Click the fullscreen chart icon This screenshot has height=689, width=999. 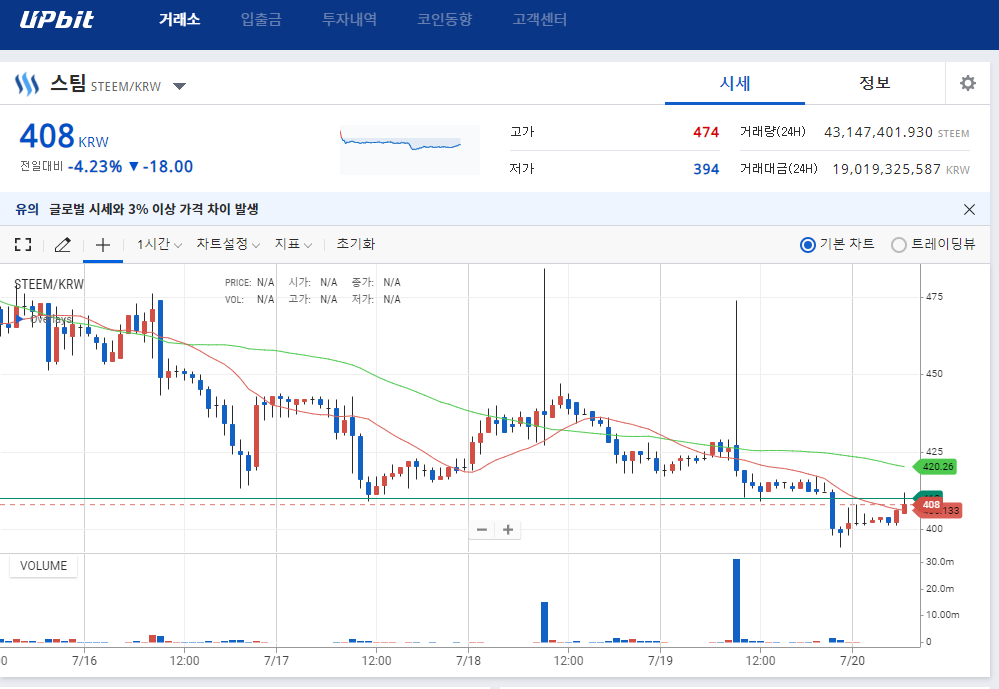(23, 244)
